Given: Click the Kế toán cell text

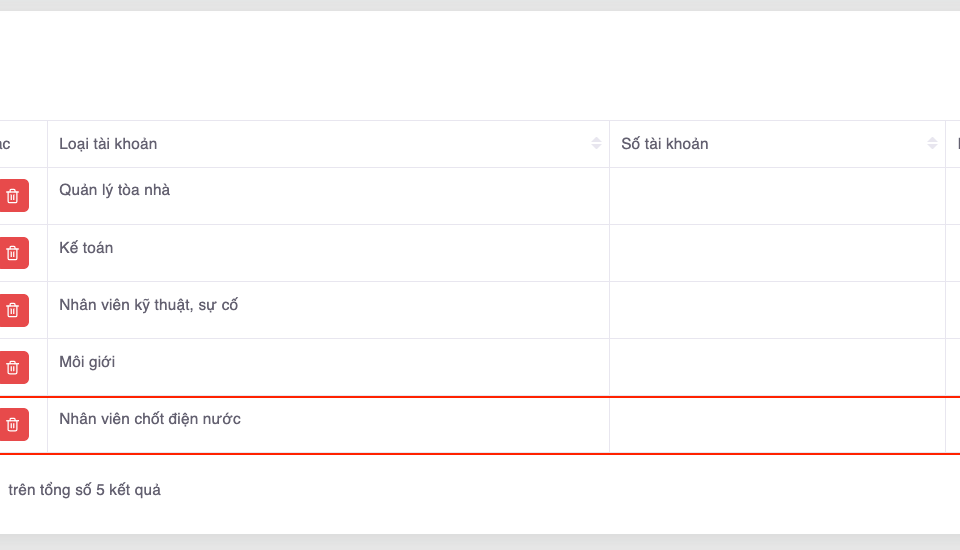Looking at the screenshot, I should (86, 248).
